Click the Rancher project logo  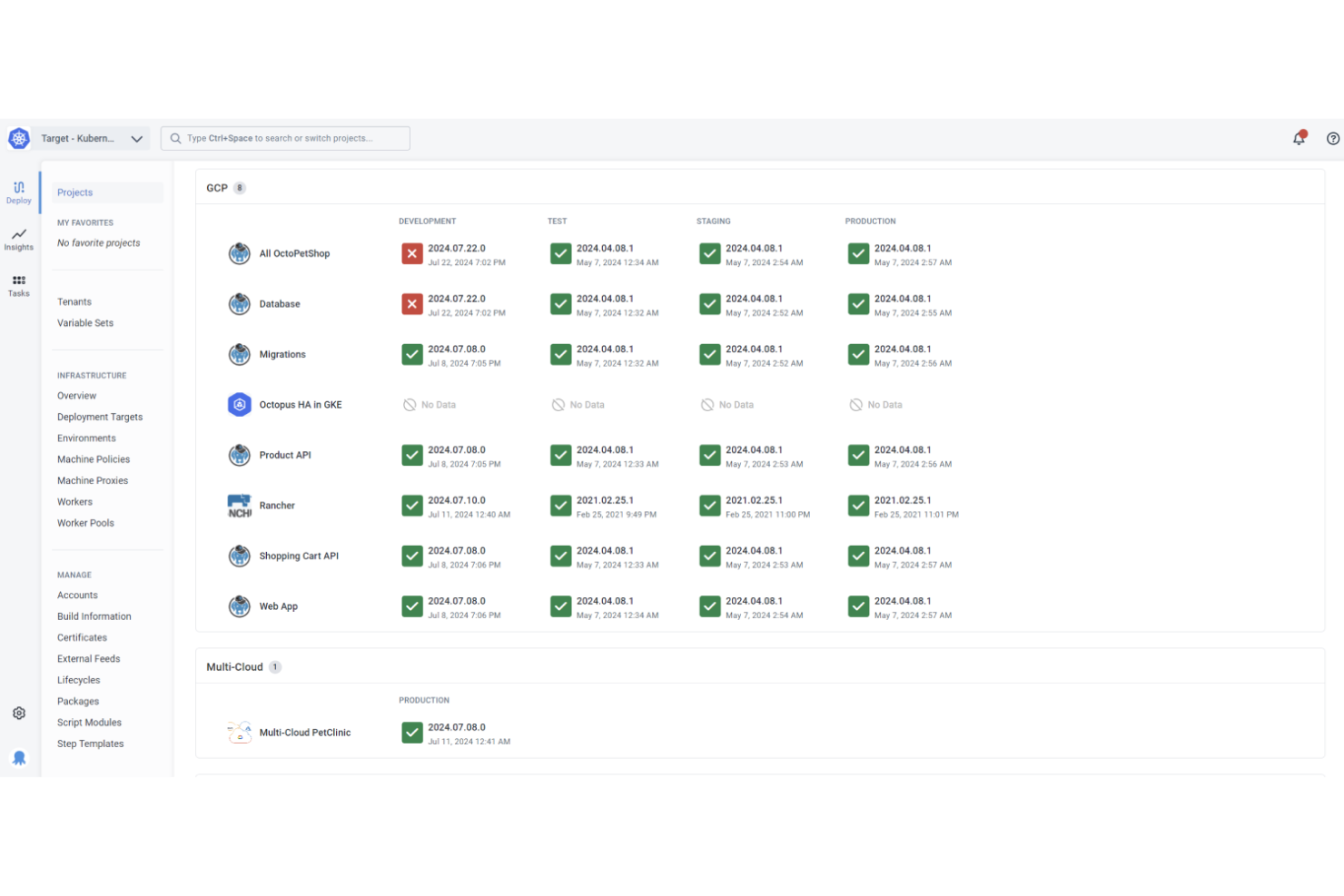pos(239,506)
